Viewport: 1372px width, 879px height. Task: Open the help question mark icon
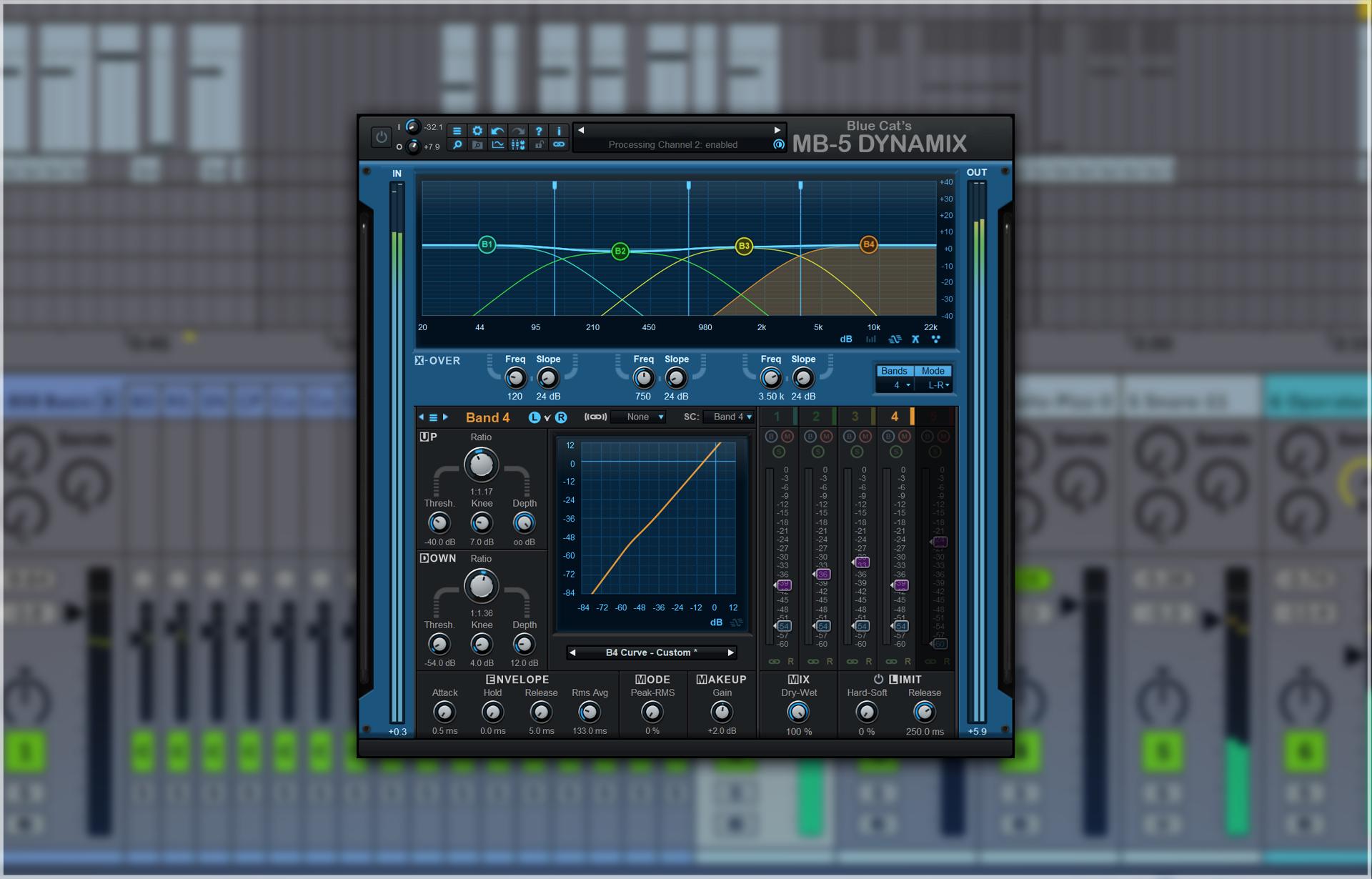pyautogui.click(x=539, y=131)
